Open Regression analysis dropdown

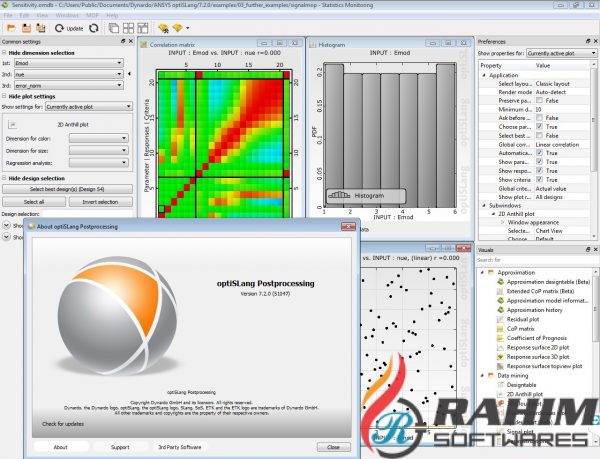pyautogui.click(x=99, y=163)
